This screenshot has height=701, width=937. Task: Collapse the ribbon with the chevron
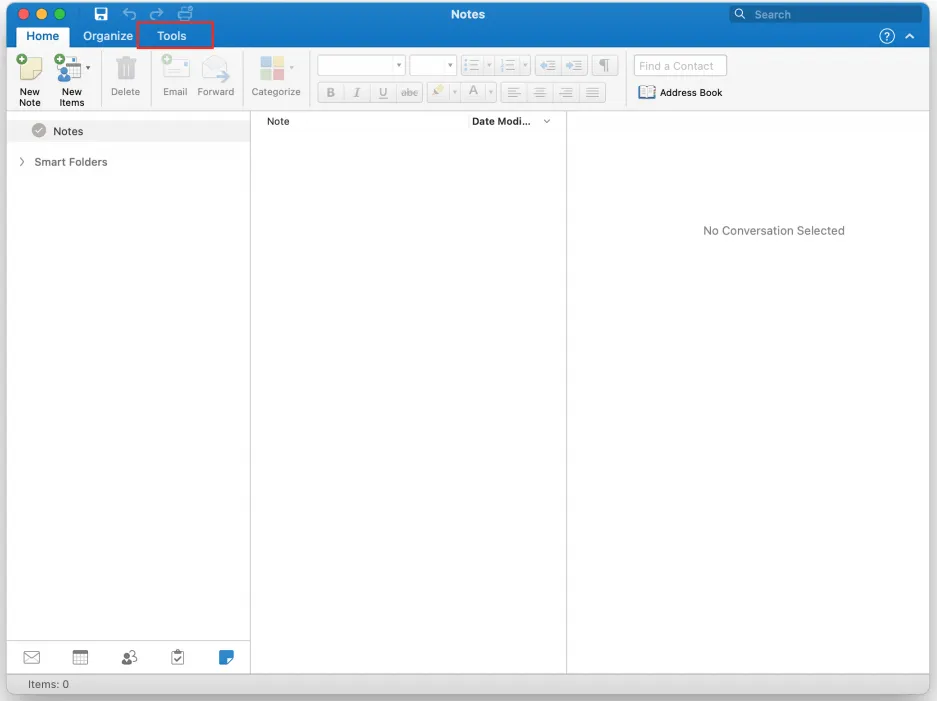(x=910, y=36)
